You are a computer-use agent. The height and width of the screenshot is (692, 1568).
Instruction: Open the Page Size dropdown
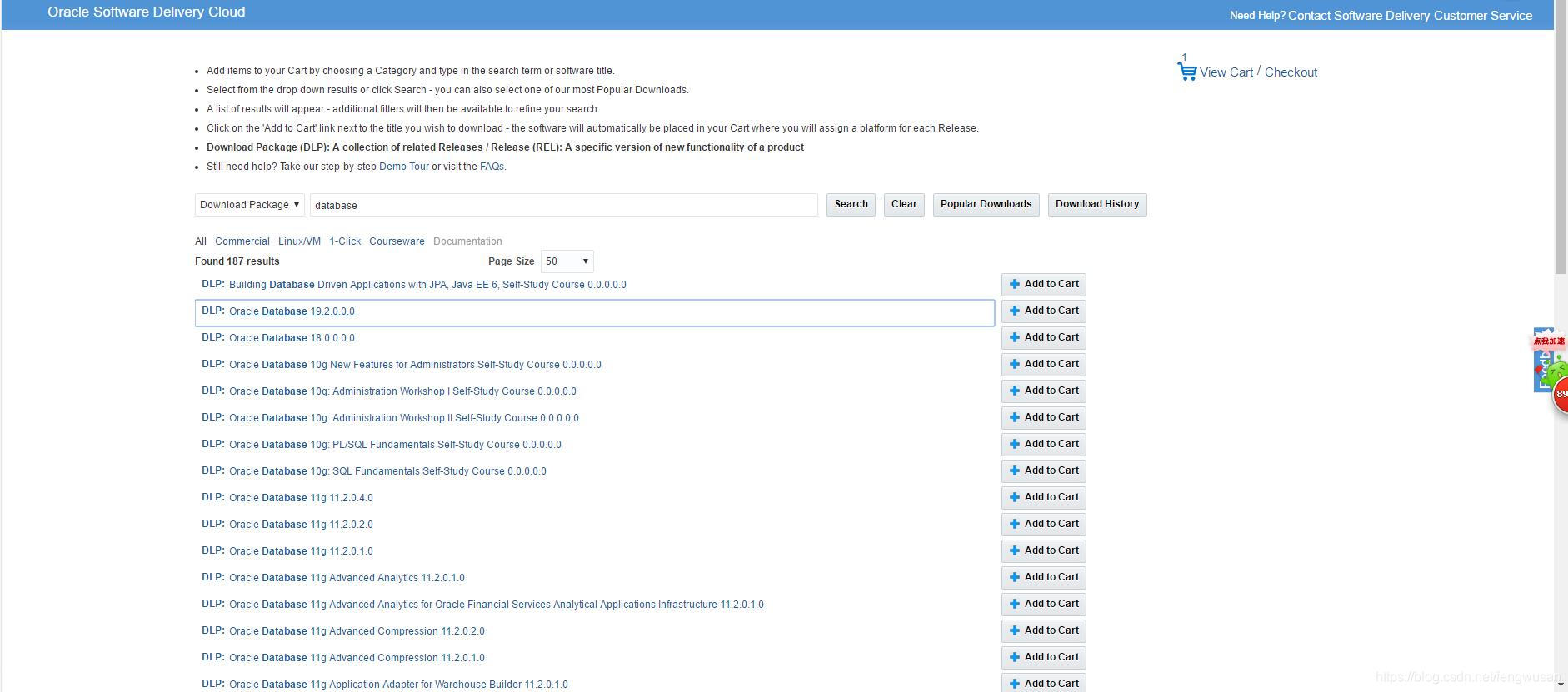[x=567, y=261]
